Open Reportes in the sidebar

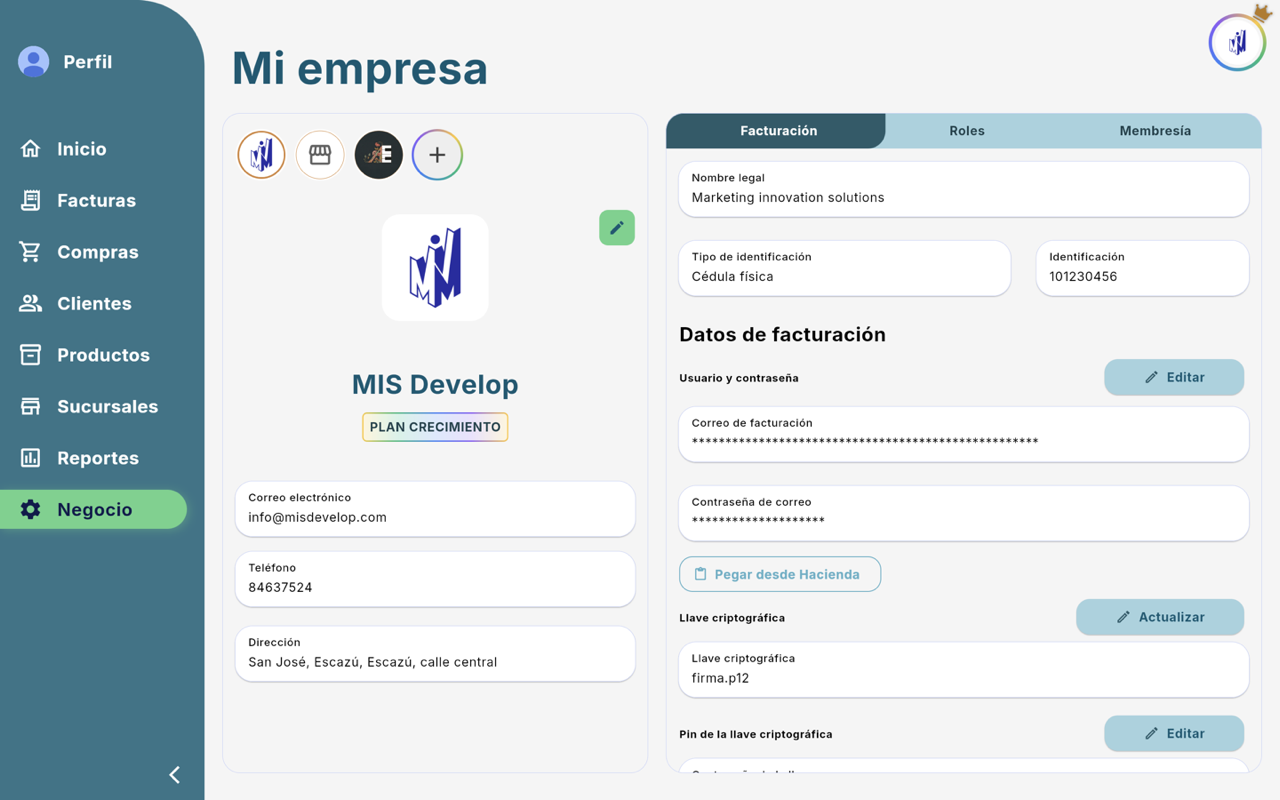pyautogui.click(x=98, y=458)
